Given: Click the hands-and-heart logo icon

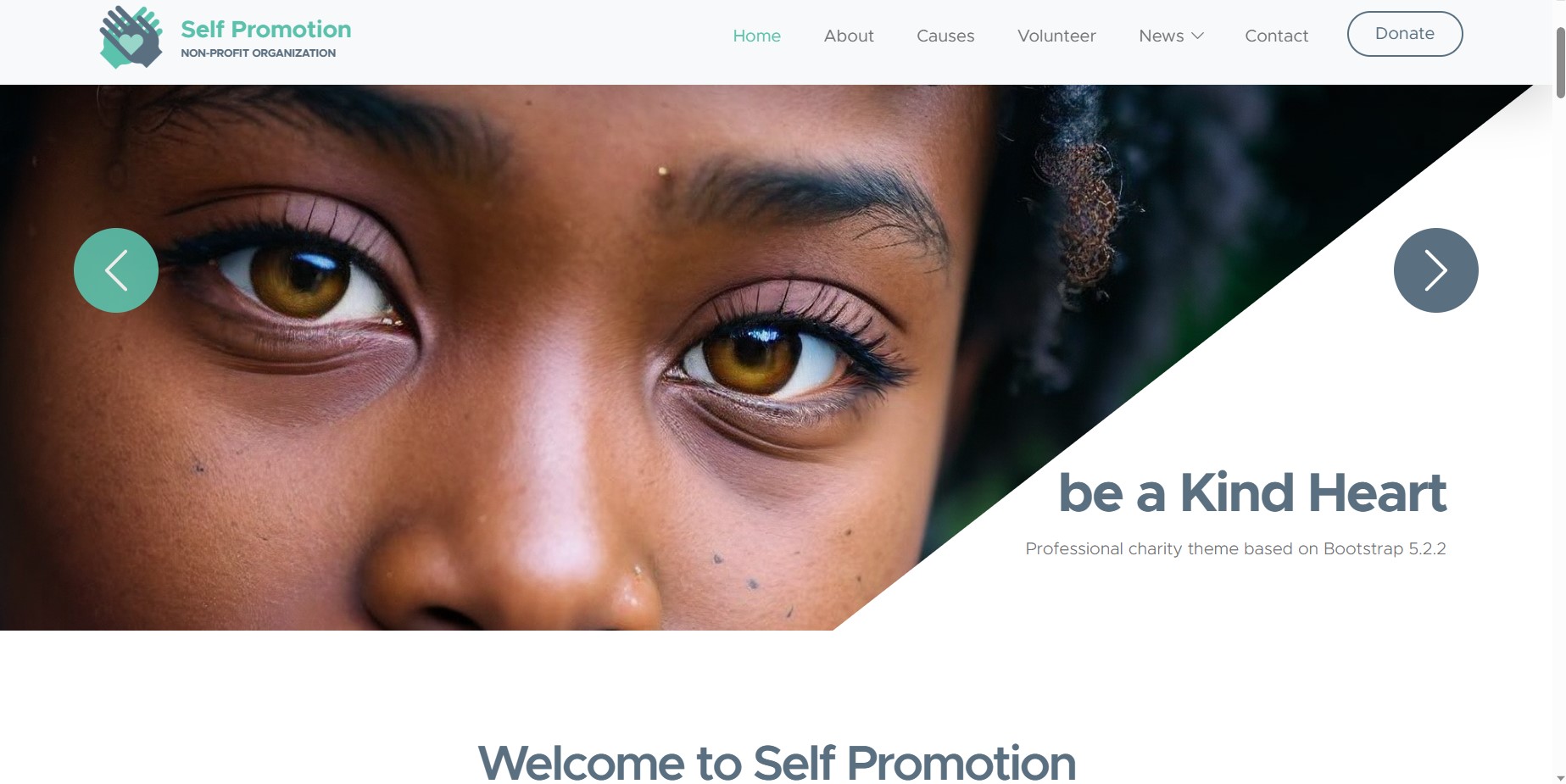Looking at the screenshot, I should tap(131, 37).
